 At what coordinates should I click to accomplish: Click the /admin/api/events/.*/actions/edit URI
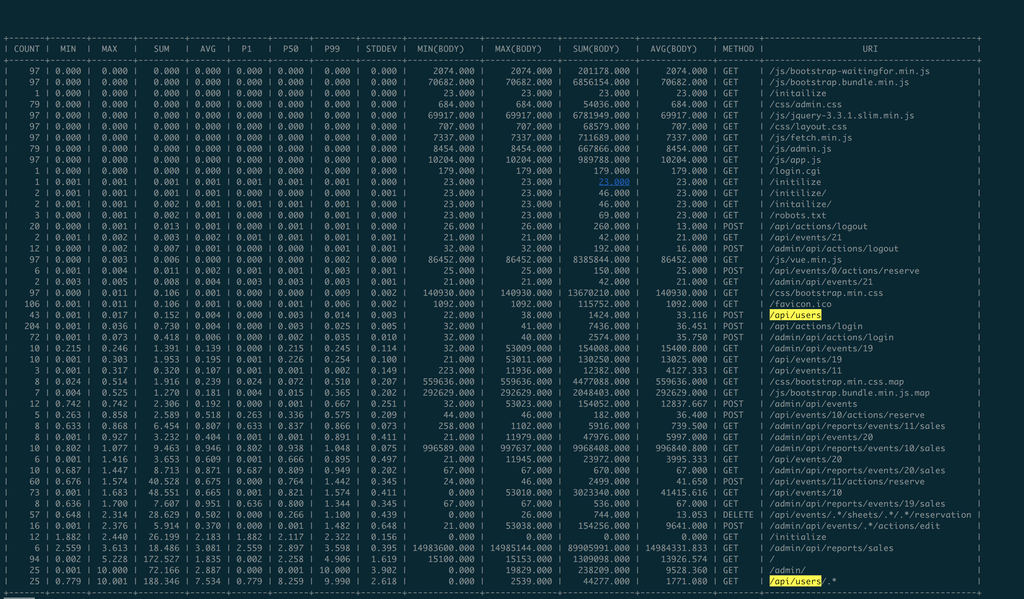854,526
